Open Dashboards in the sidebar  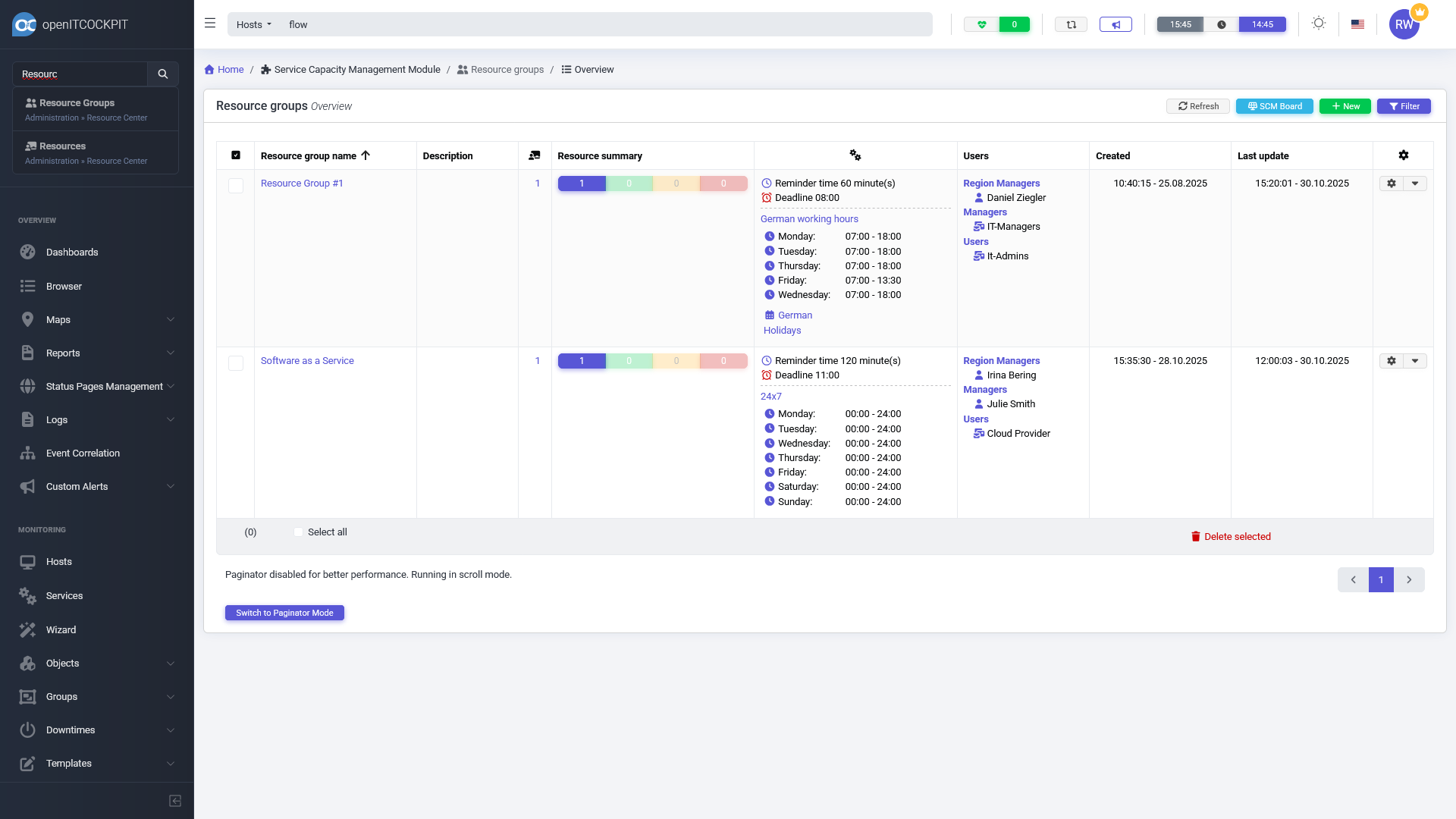tap(72, 253)
